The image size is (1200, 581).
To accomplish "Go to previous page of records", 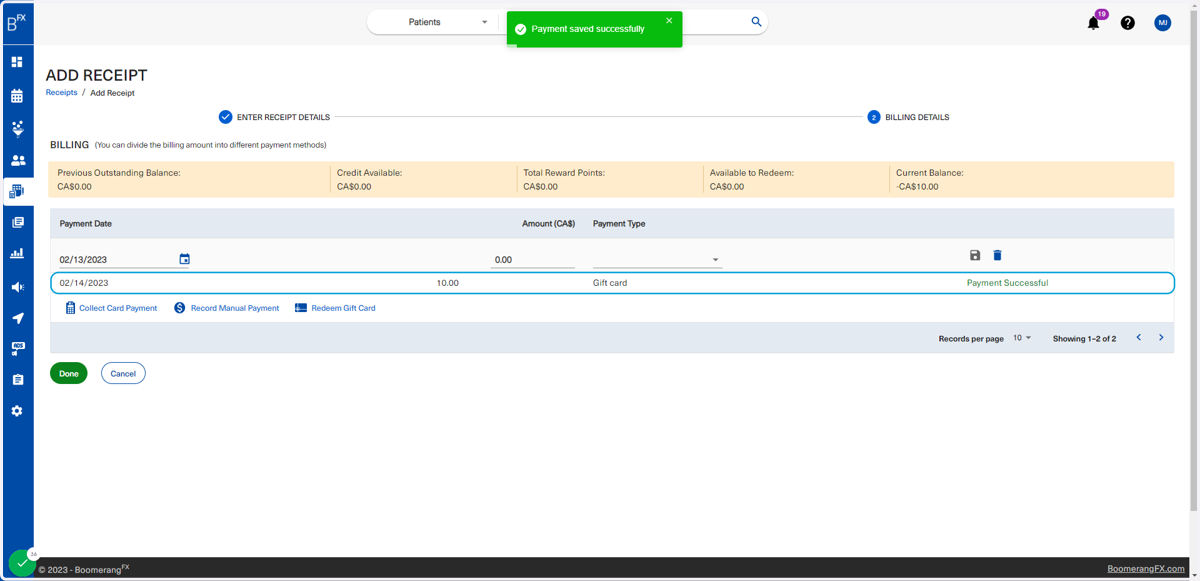I will (1138, 338).
